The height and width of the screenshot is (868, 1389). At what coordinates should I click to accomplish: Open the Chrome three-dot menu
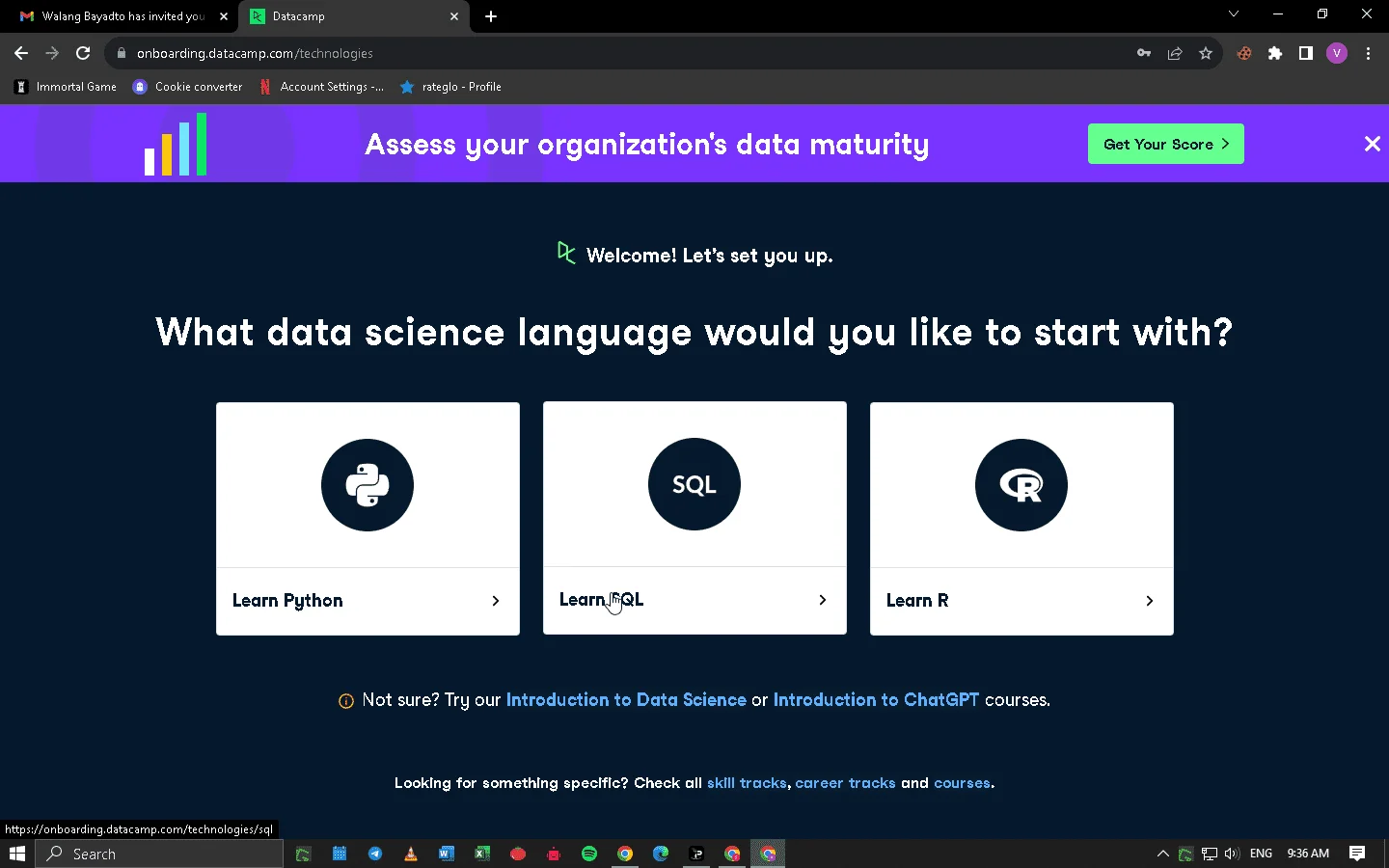point(1368,53)
